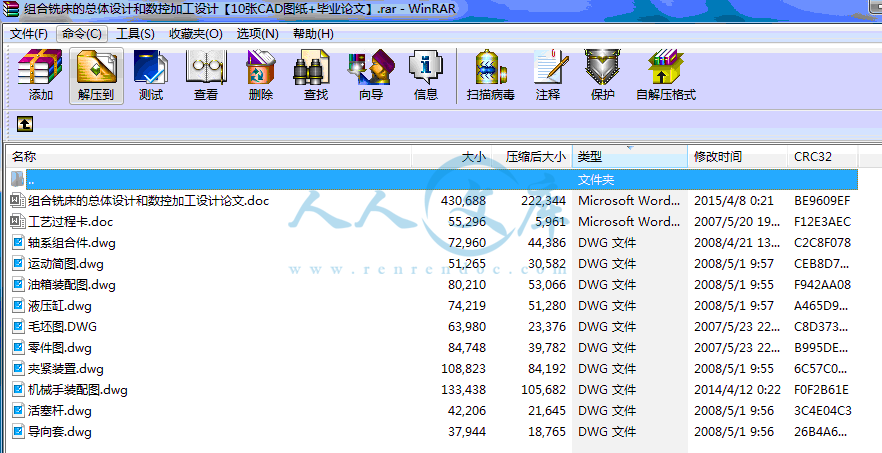Click packed size value 105,682

[x=543, y=390]
